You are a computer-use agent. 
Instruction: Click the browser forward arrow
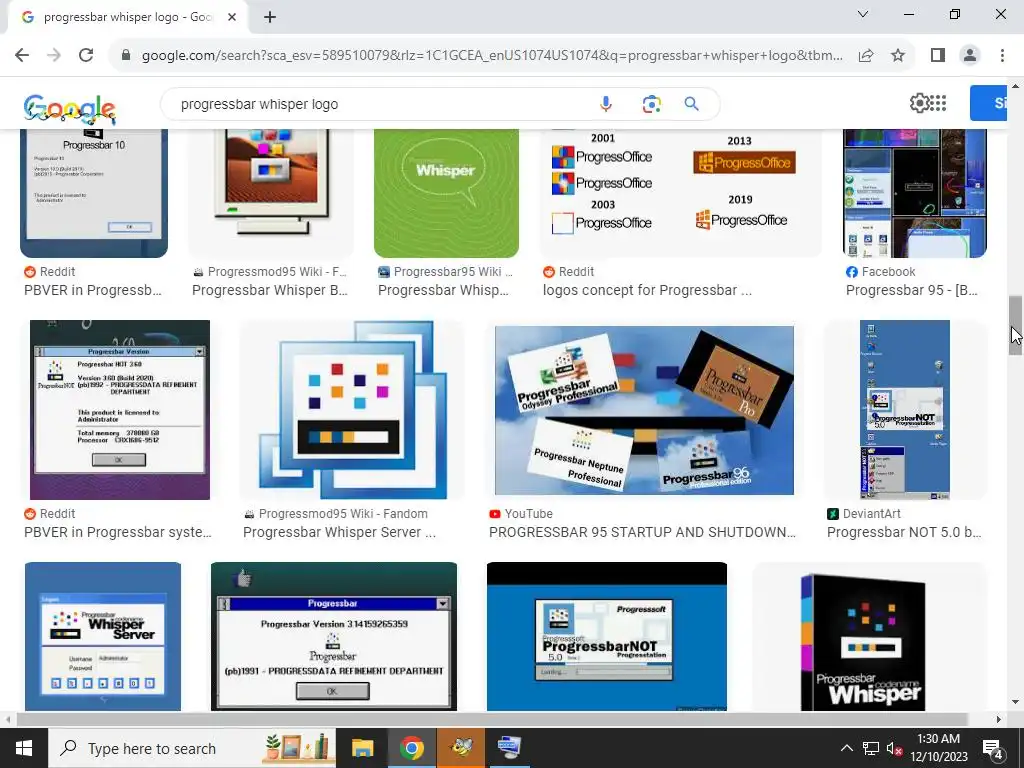coord(54,56)
